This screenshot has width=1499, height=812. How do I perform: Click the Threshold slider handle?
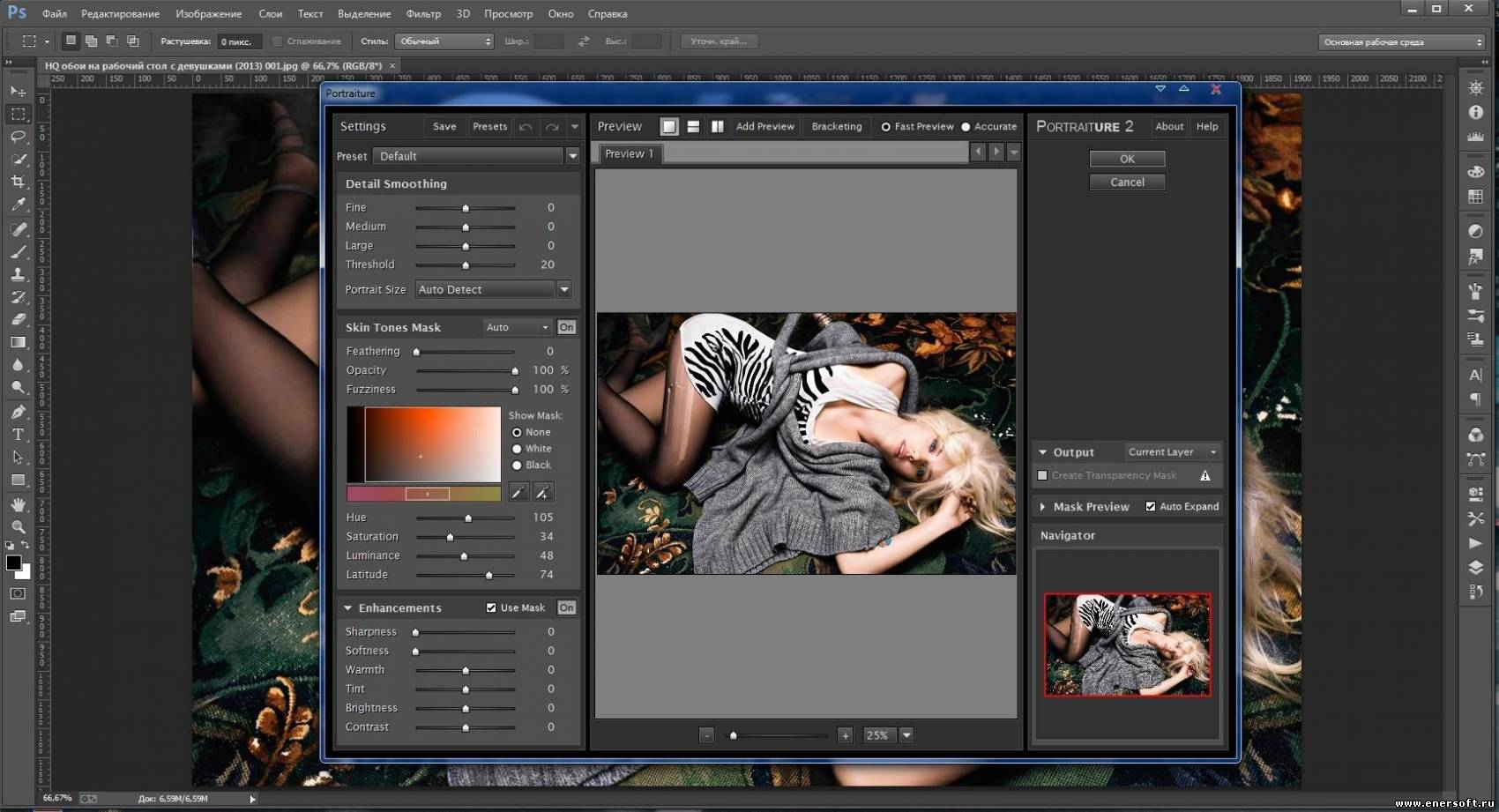tap(466, 265)
